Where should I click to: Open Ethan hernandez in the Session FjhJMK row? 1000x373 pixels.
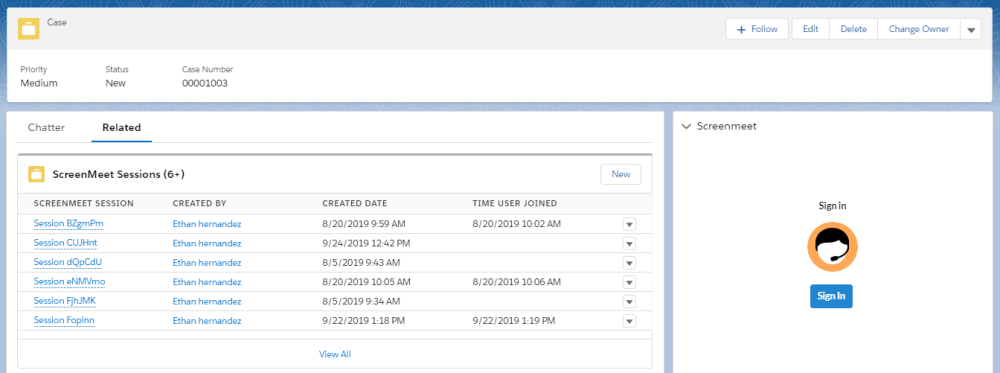click(x=207, y=301)
